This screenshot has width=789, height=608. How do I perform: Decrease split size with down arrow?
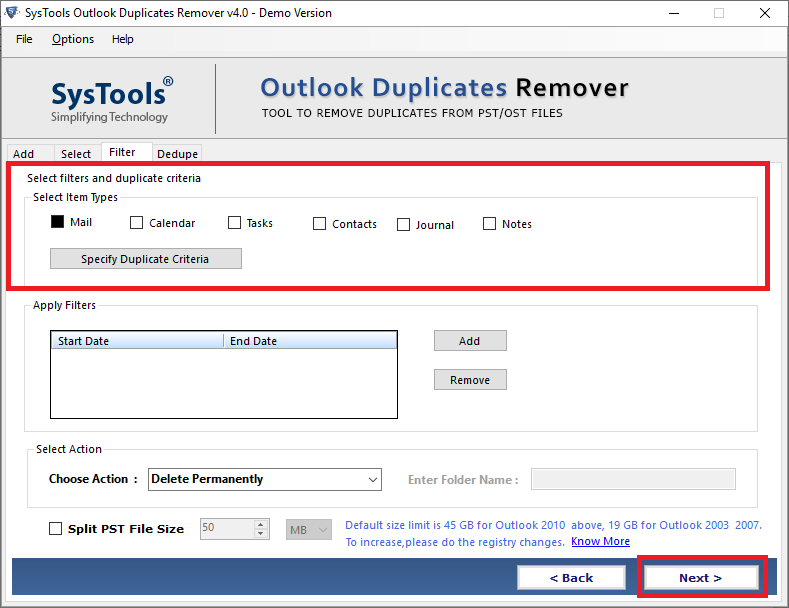[x=261, y=534]
